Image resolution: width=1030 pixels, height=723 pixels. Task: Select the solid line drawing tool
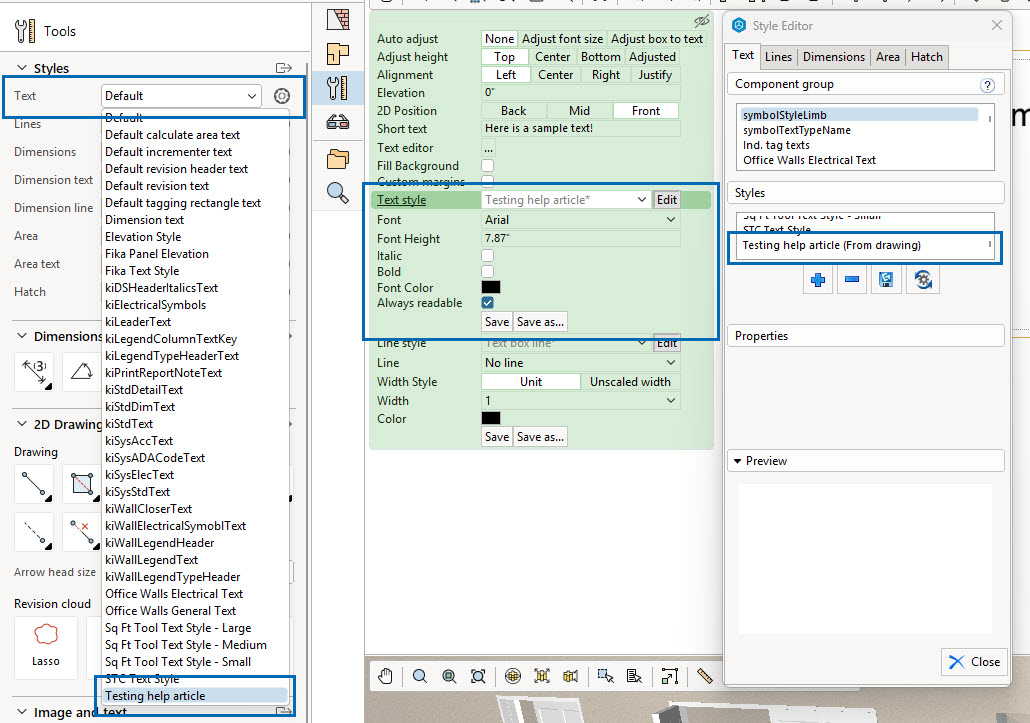[34, 485]
